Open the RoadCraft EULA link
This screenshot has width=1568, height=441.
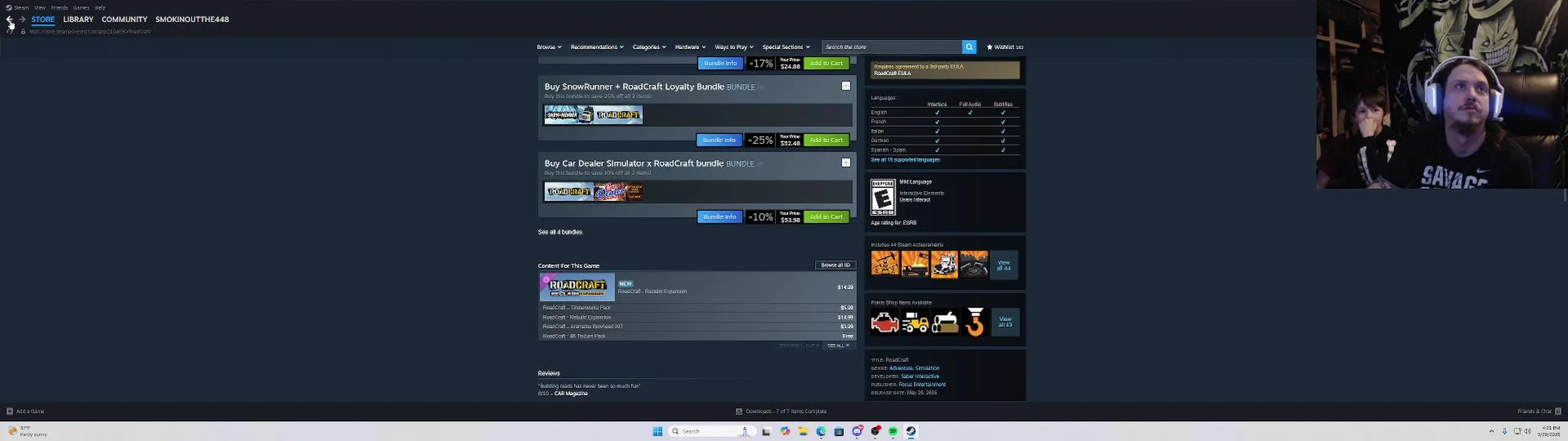click(x=892, y=73)
